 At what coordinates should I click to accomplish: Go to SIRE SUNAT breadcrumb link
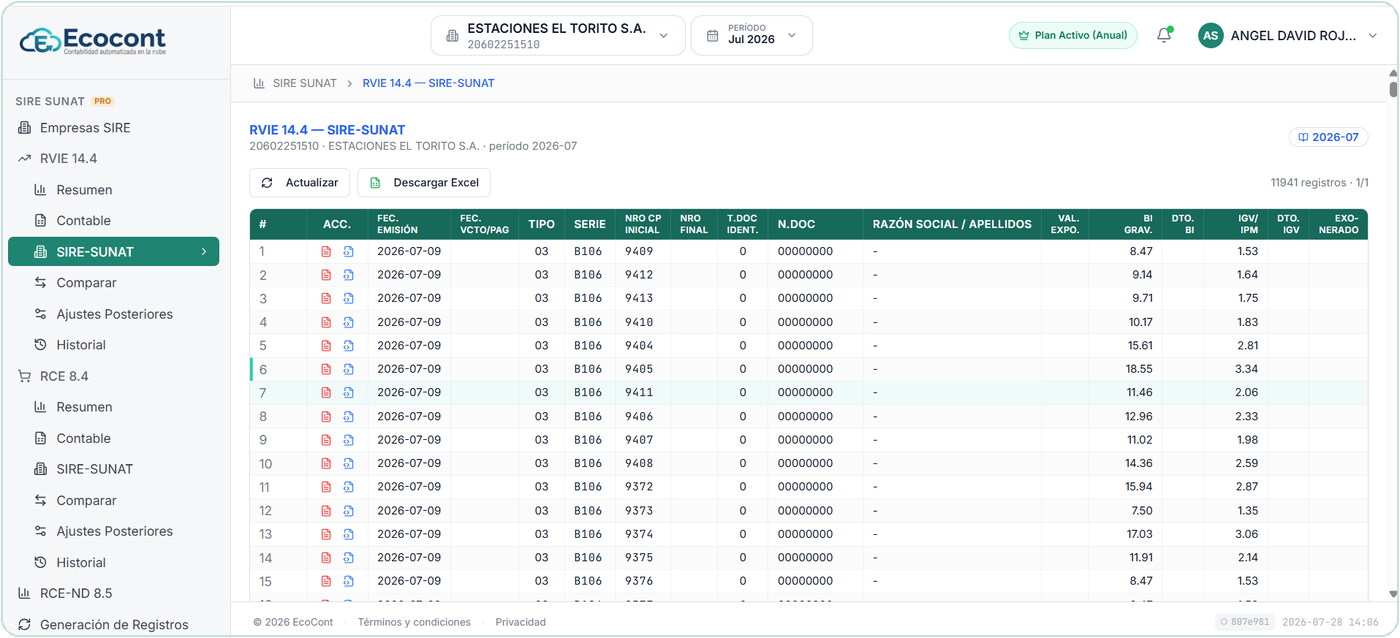[305, 83]
